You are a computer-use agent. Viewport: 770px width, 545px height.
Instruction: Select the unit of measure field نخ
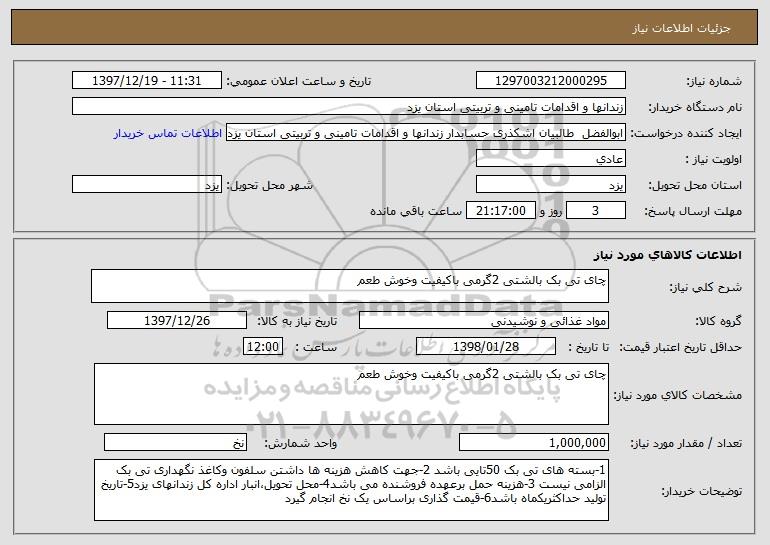click(175, 442)
